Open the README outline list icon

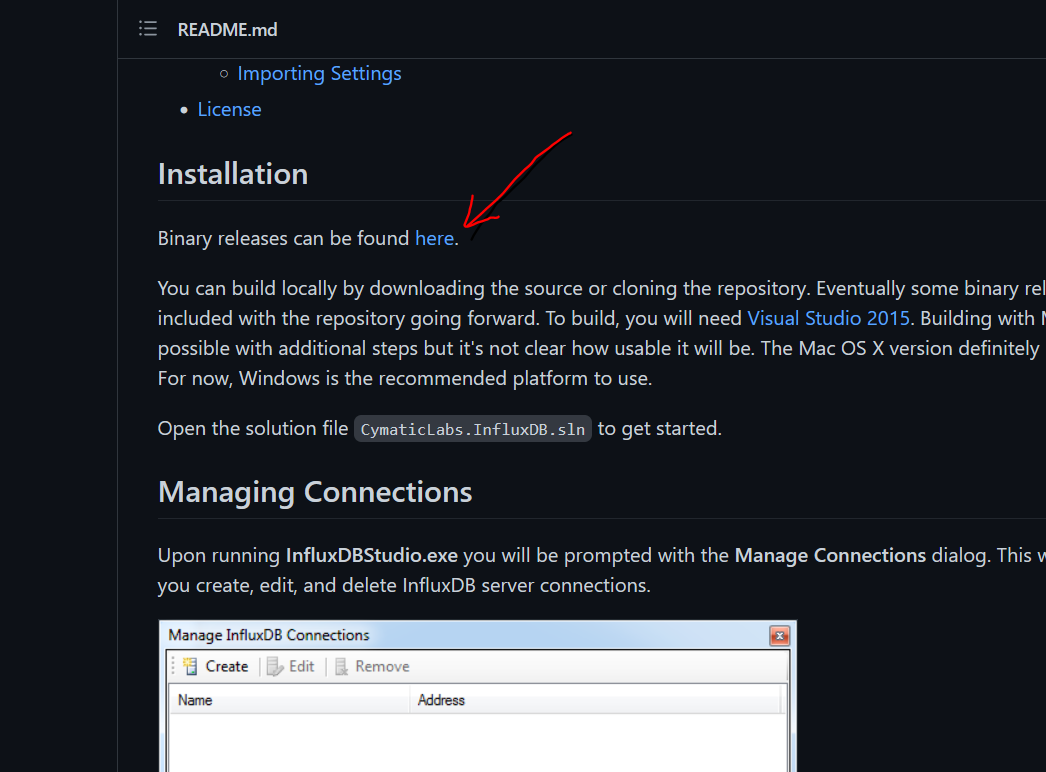[147, 29]
